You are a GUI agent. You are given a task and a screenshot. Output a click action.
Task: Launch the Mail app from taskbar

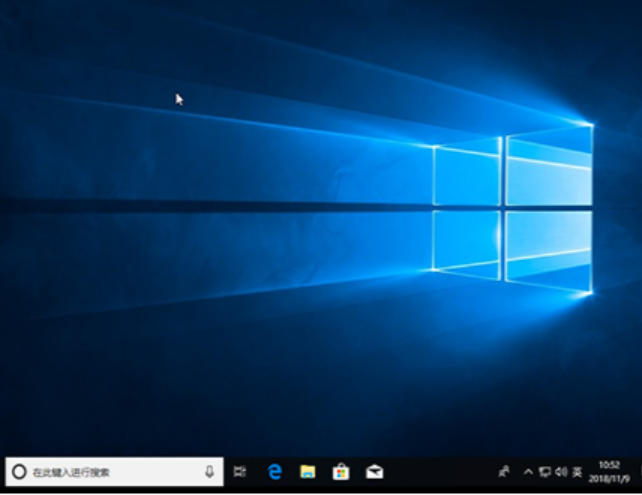(x=374, y=471)
